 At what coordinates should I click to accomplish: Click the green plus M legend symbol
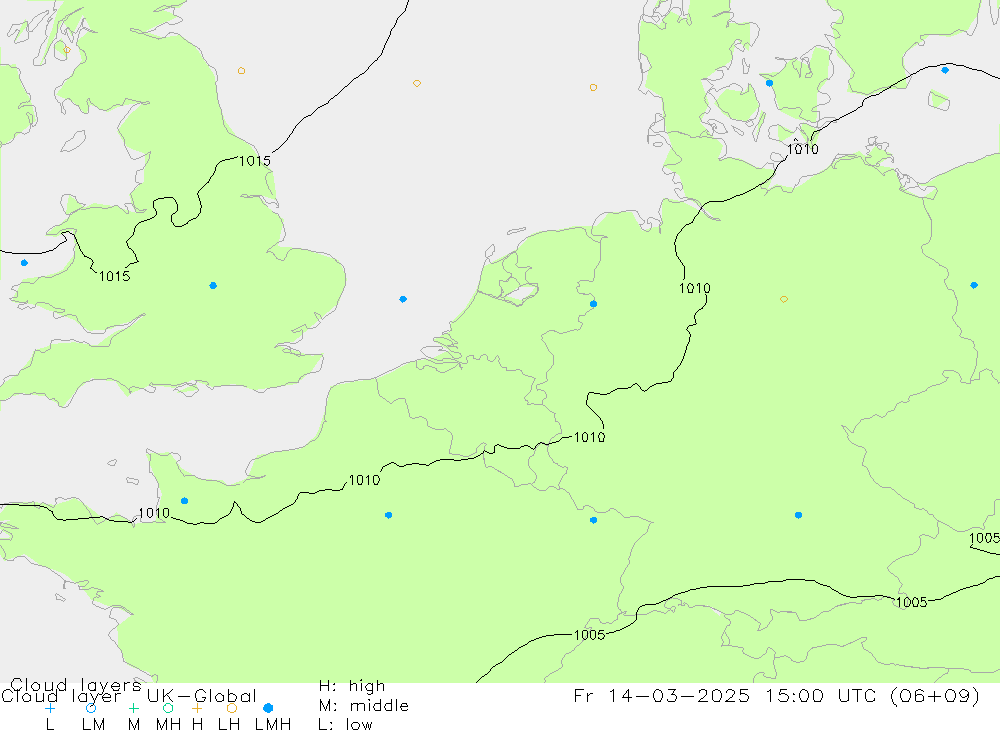point(133,708)
